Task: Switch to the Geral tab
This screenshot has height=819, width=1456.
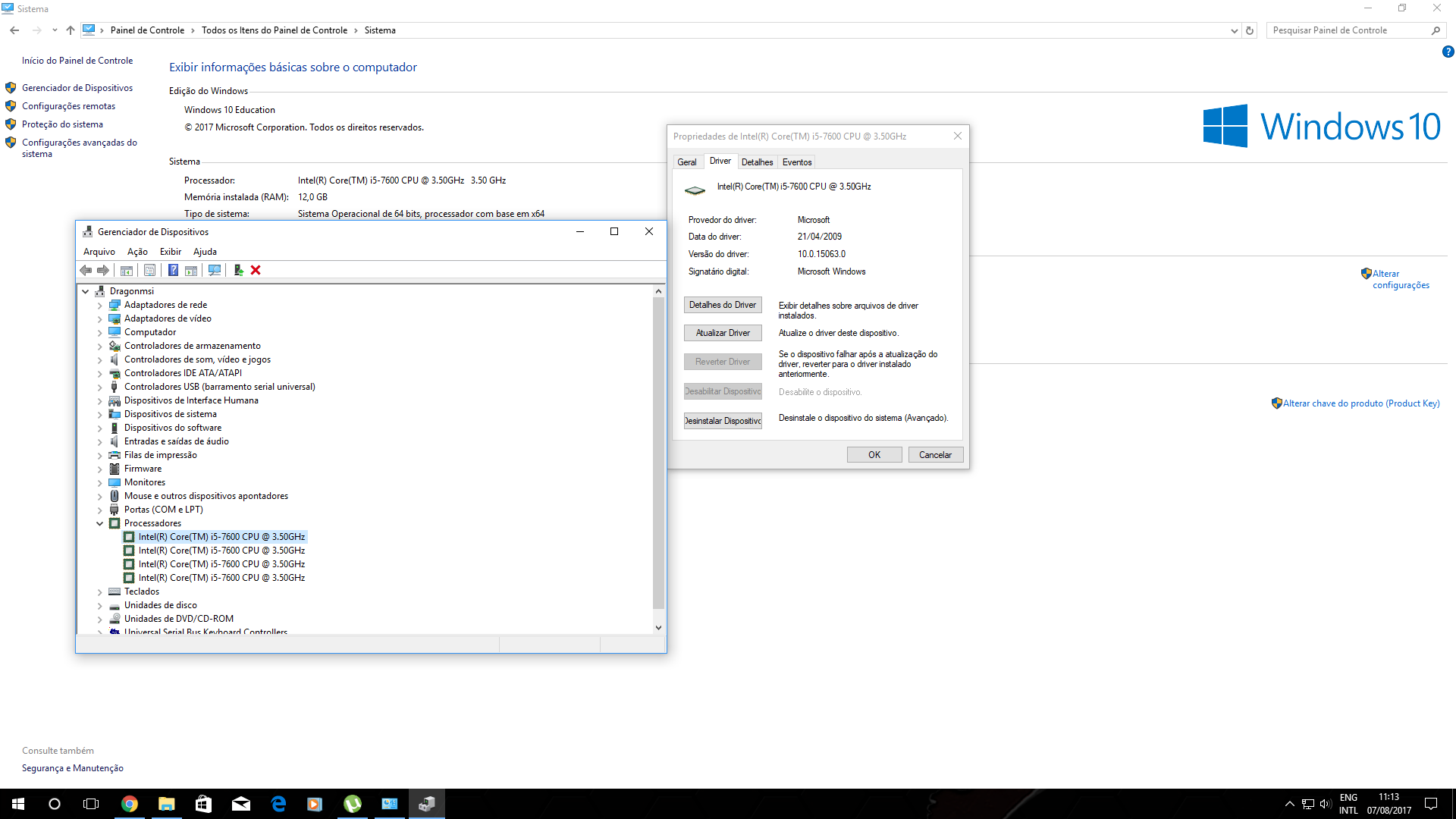Action: coord(687,162)
